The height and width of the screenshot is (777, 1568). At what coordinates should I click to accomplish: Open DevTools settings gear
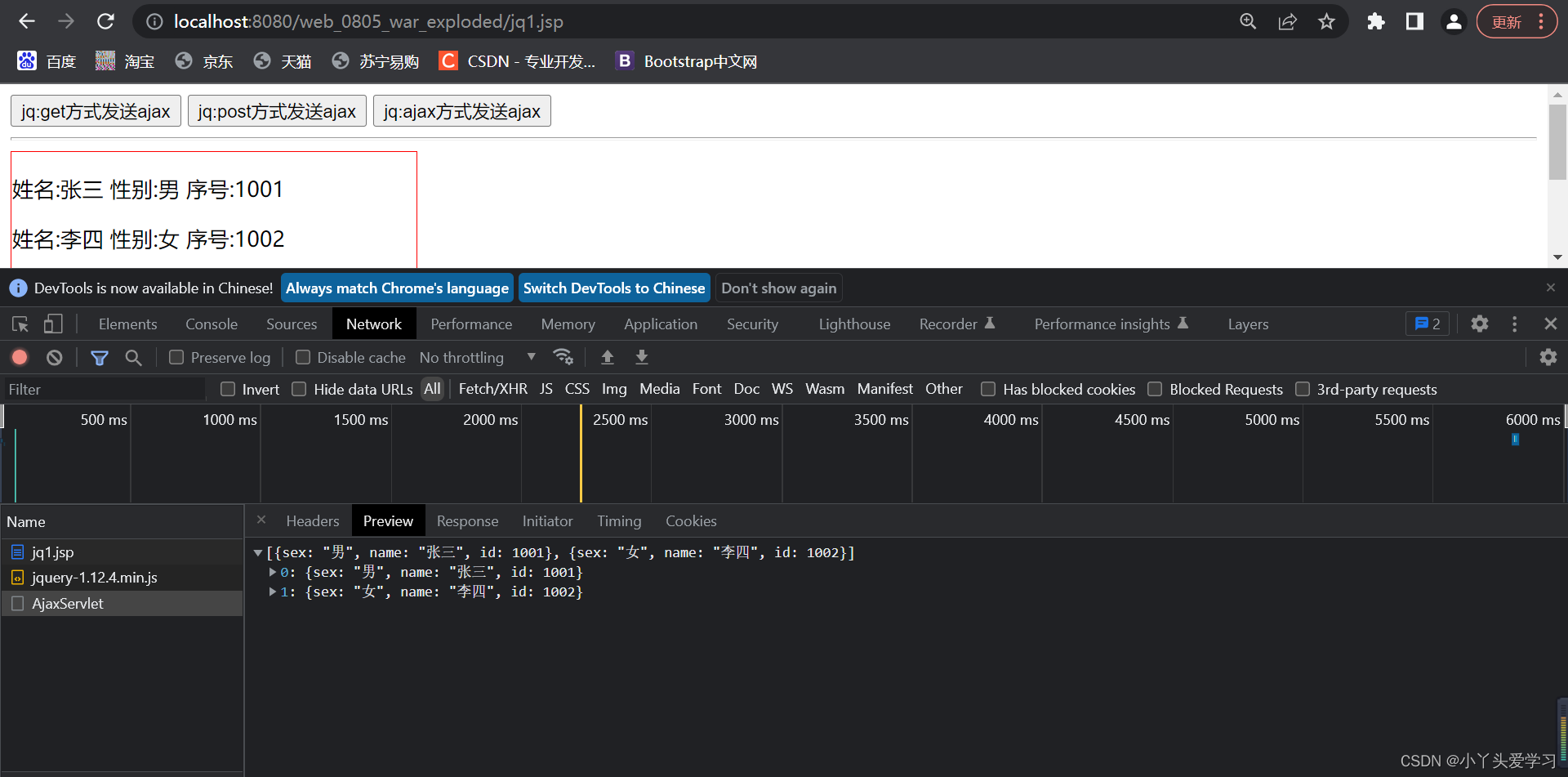(1480, 324)
